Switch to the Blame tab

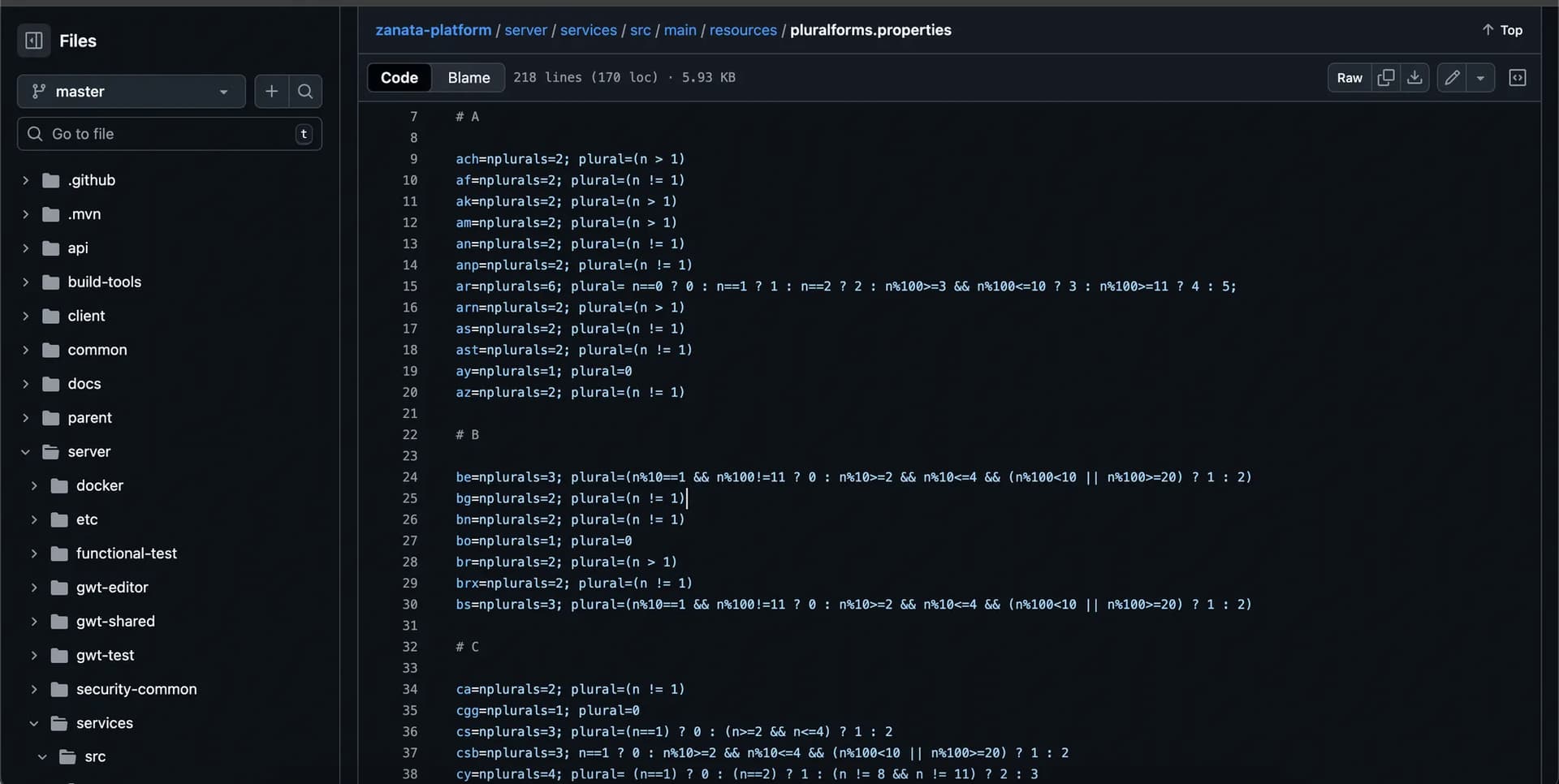469,78
